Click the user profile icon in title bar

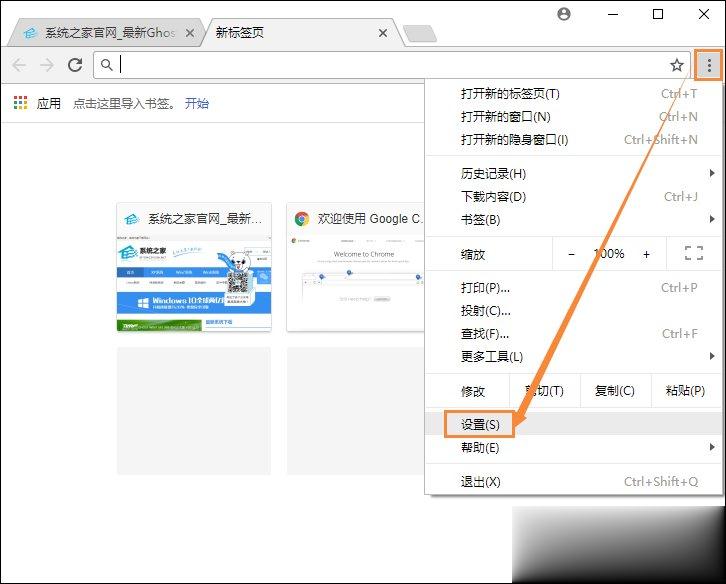tap(564, 14)
